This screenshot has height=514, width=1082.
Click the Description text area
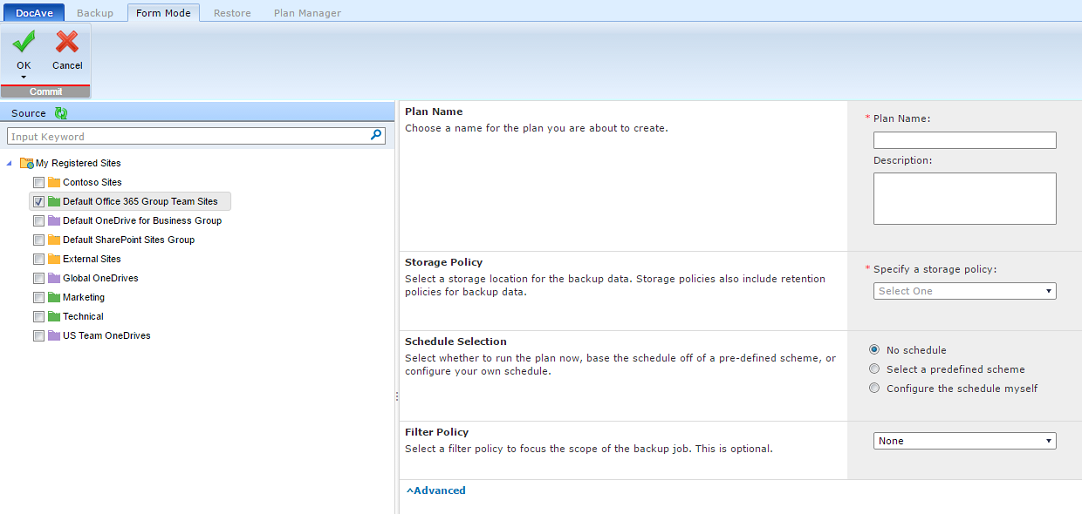pyautogui.click(x=965, y=198)
